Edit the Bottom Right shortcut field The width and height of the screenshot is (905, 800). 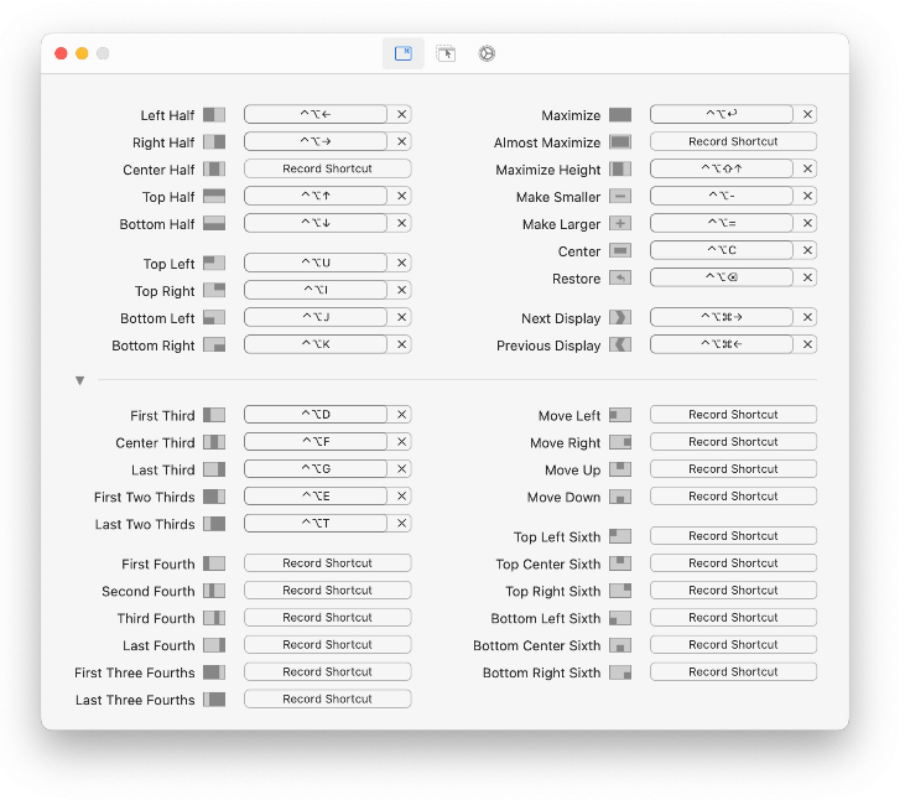[x=316, y=345]
